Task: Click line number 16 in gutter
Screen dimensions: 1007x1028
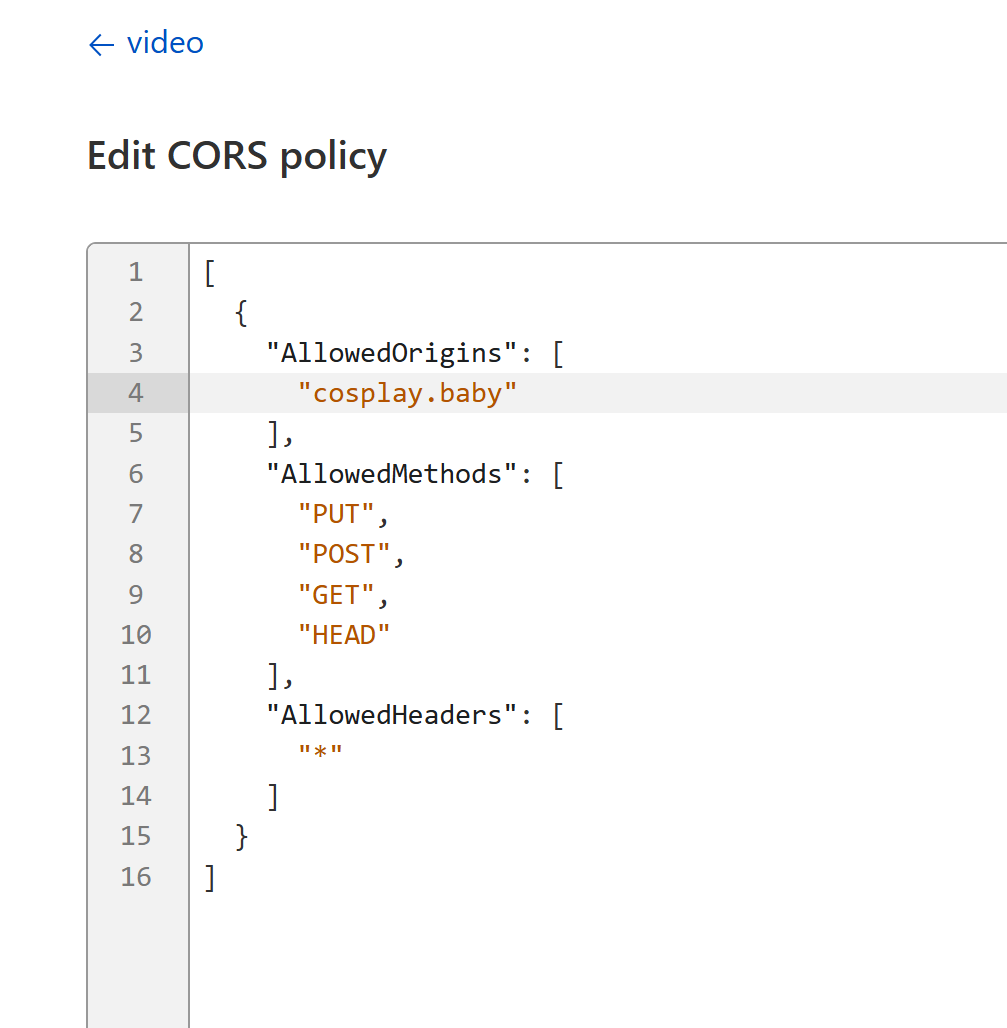Action: 136,877
